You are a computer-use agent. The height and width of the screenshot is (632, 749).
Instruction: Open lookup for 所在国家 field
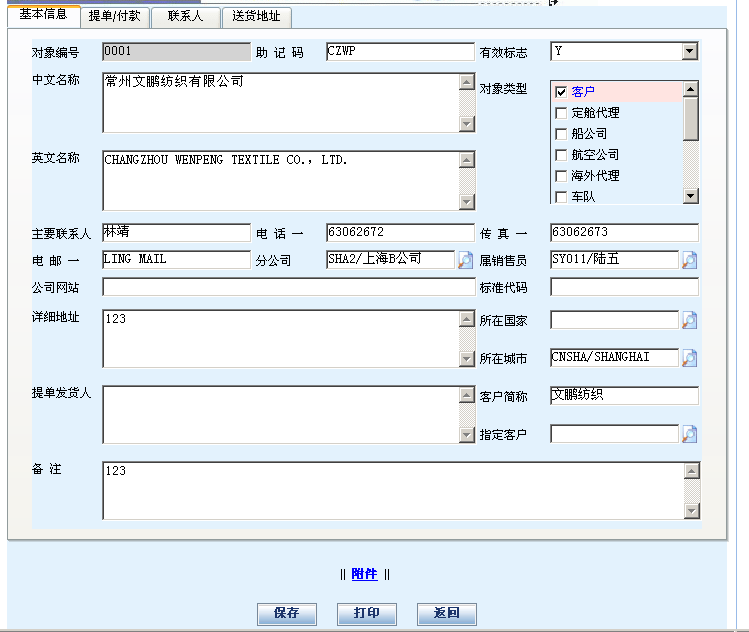point(690,321)
